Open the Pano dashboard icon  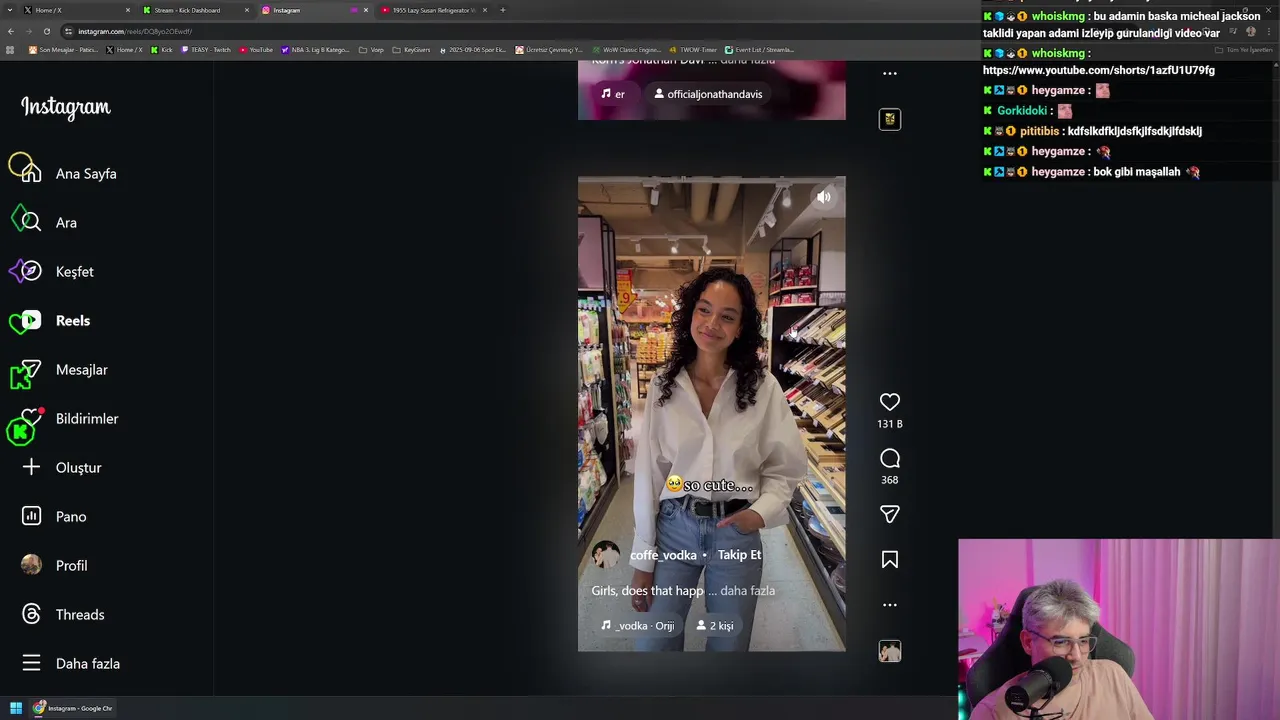coord(31,516)
